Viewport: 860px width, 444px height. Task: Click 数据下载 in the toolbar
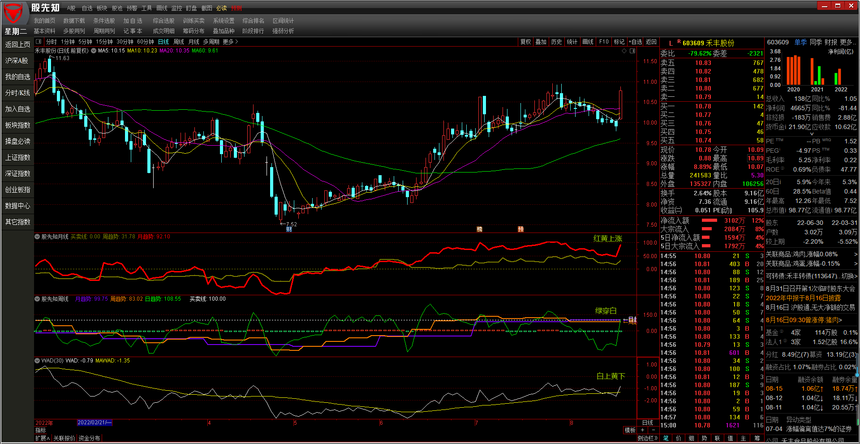pyautogui.click(x=74, y=20)
